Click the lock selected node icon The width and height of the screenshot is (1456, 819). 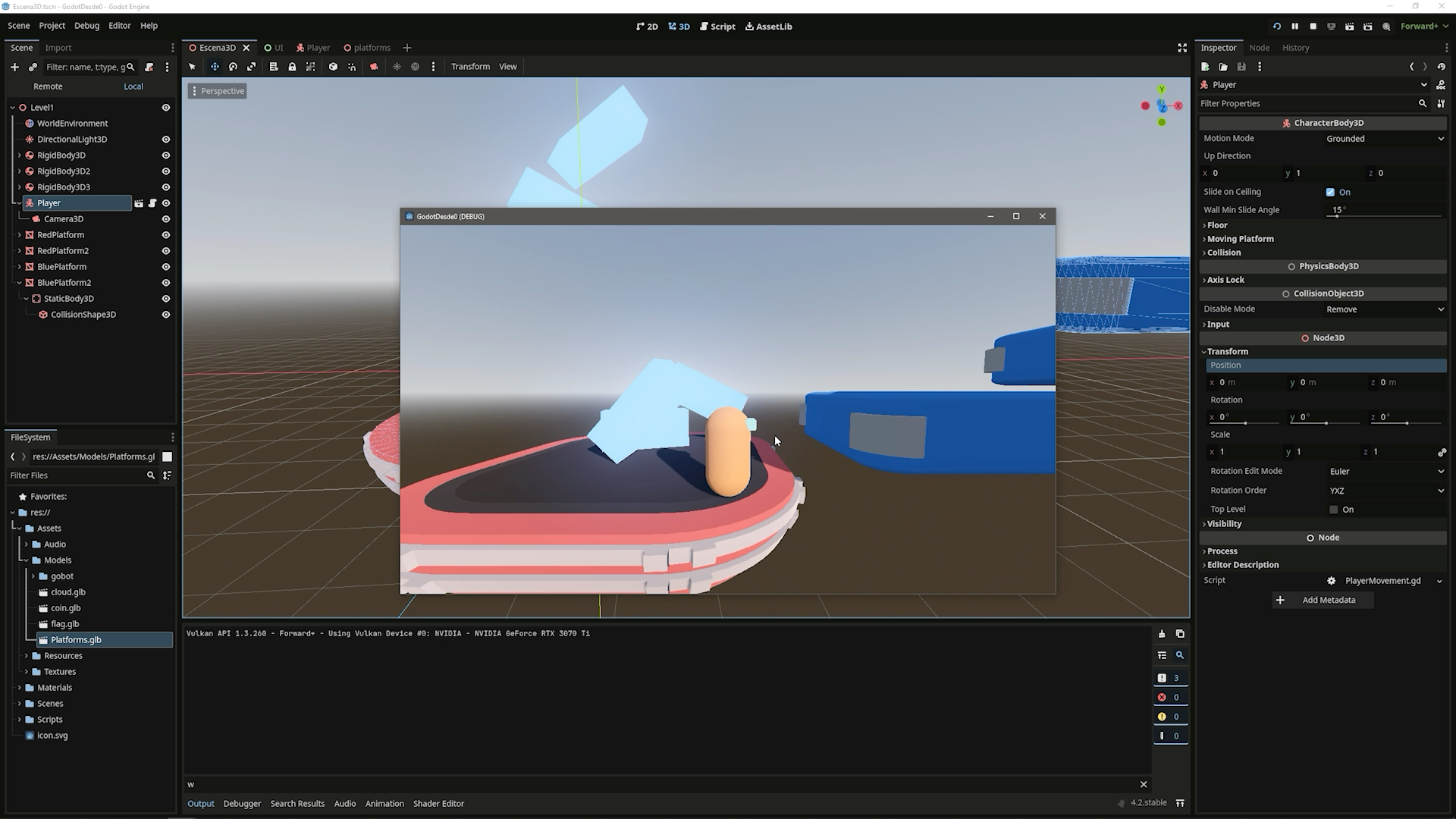click(292, 67)
